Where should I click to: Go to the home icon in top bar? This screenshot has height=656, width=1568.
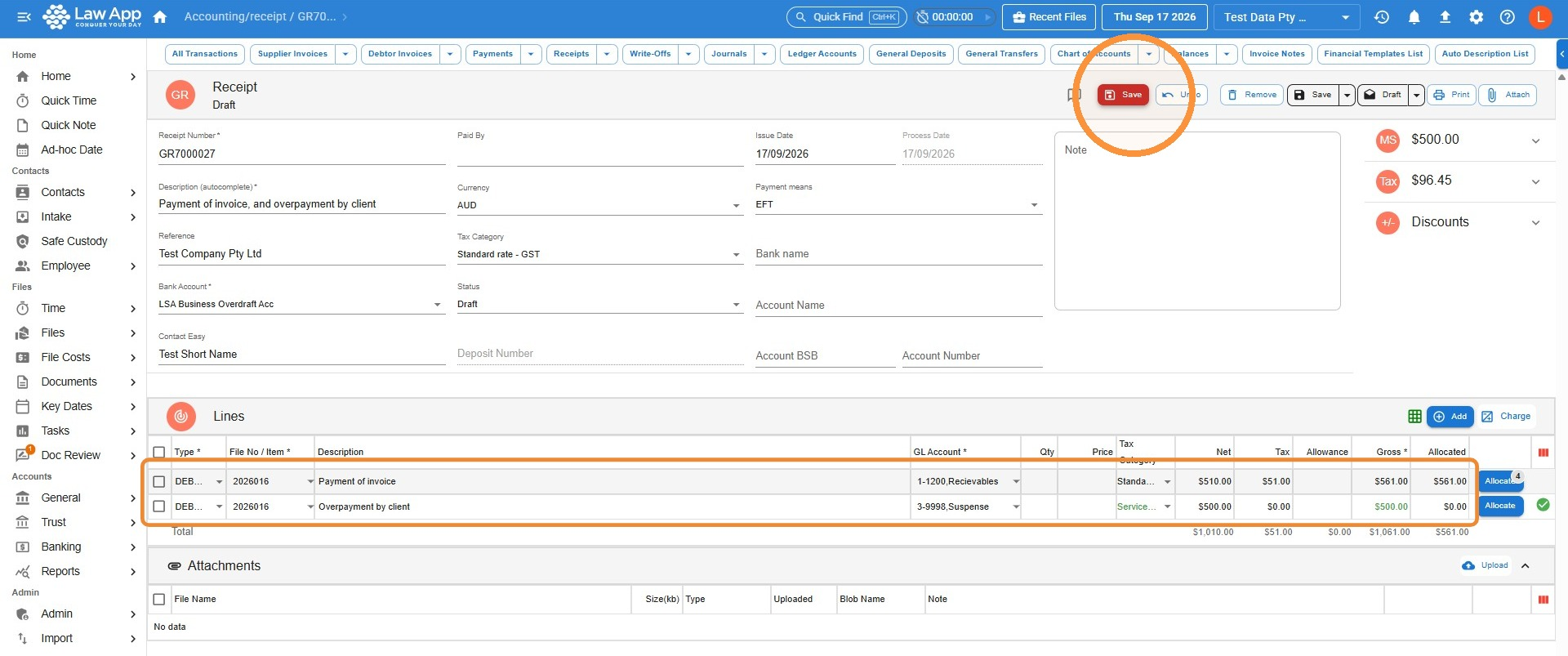tap(160, 16)
